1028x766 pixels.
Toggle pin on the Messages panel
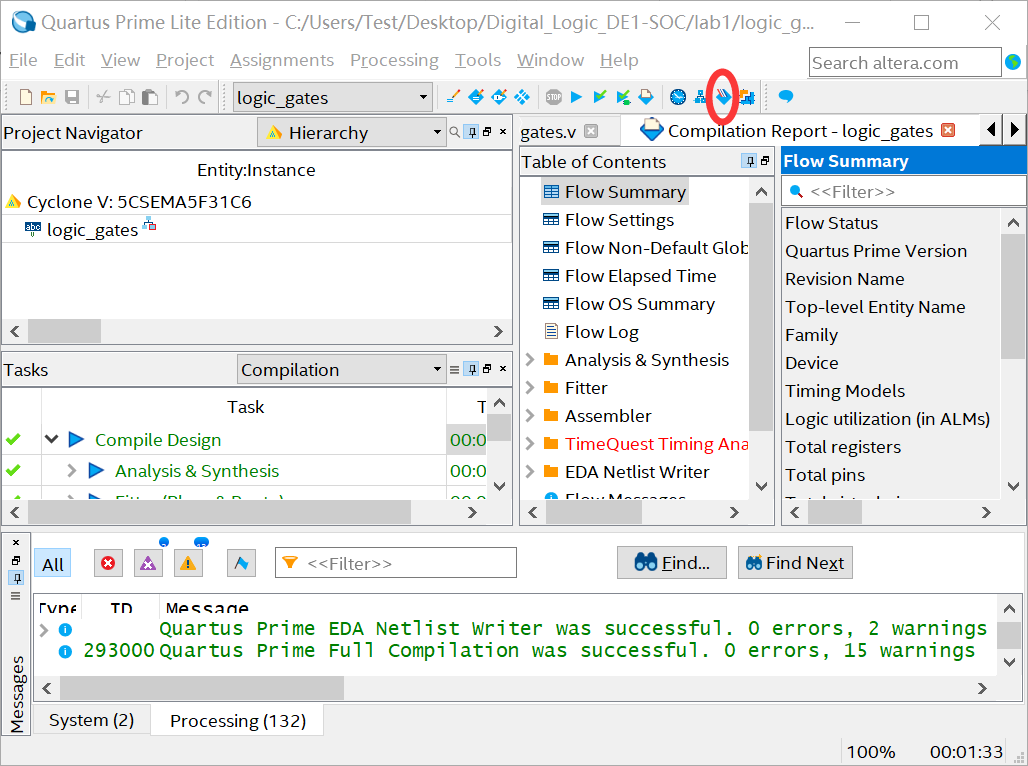click(16, 578)
